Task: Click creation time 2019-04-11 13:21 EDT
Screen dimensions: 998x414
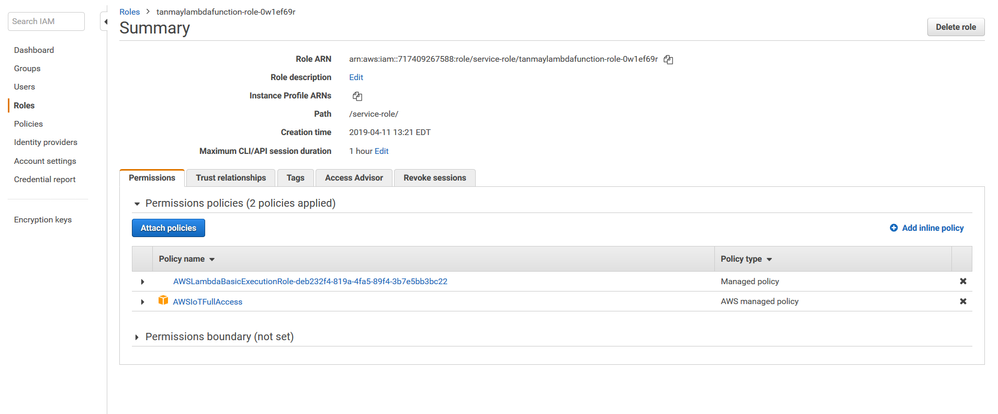Action: point(391,132)
